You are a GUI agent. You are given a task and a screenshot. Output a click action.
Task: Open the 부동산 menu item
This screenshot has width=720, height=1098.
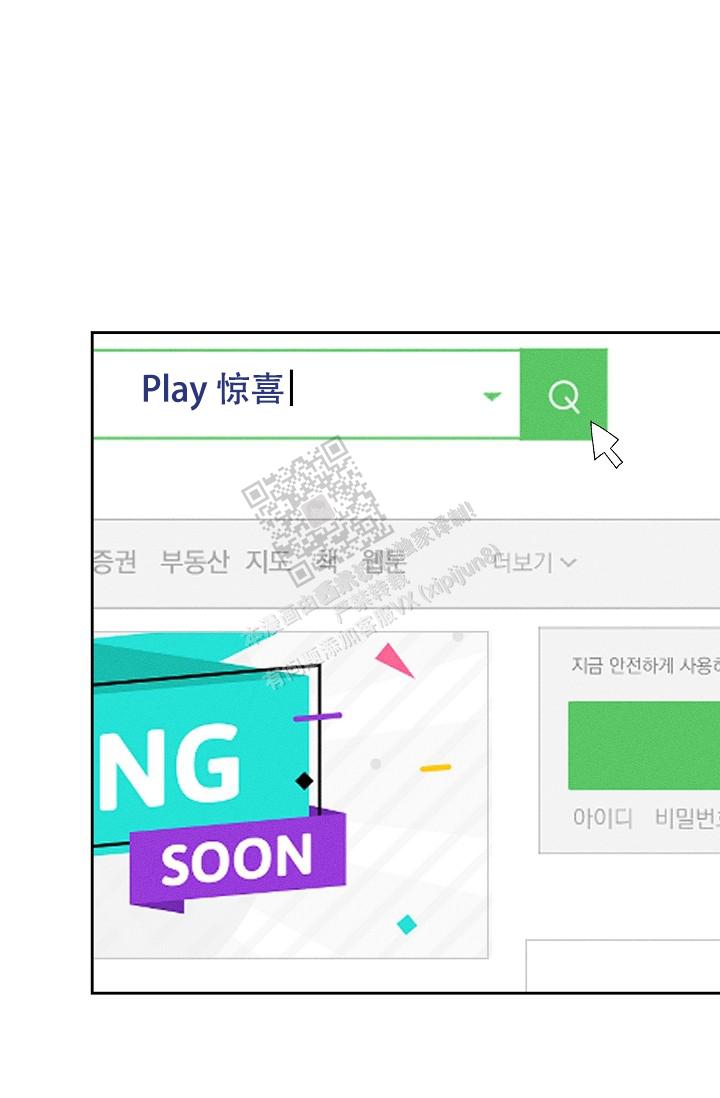pyautogui.click(x=194, y=562)
